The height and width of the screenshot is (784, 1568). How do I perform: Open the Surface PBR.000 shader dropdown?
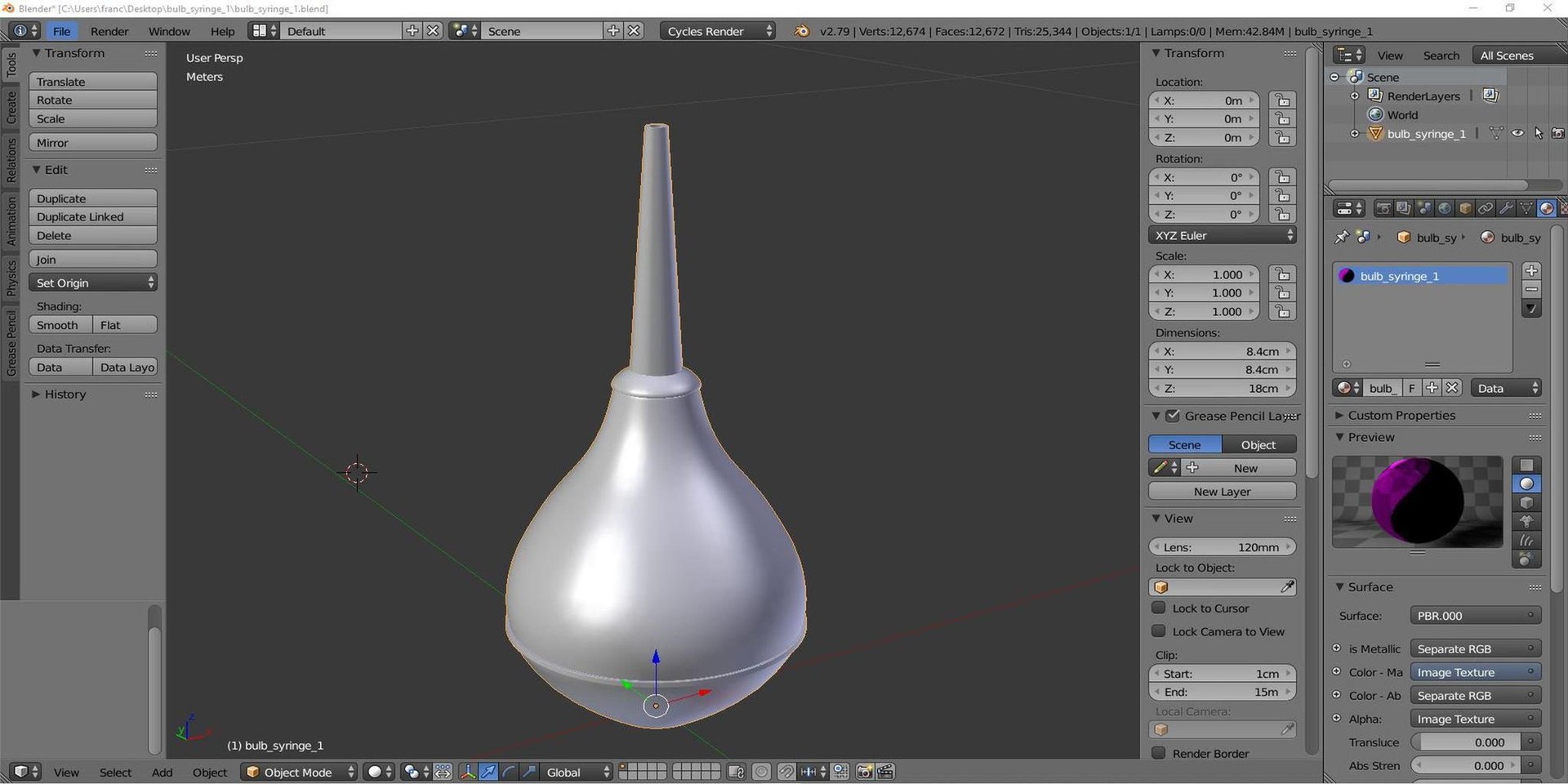(x=1475, y=616)
